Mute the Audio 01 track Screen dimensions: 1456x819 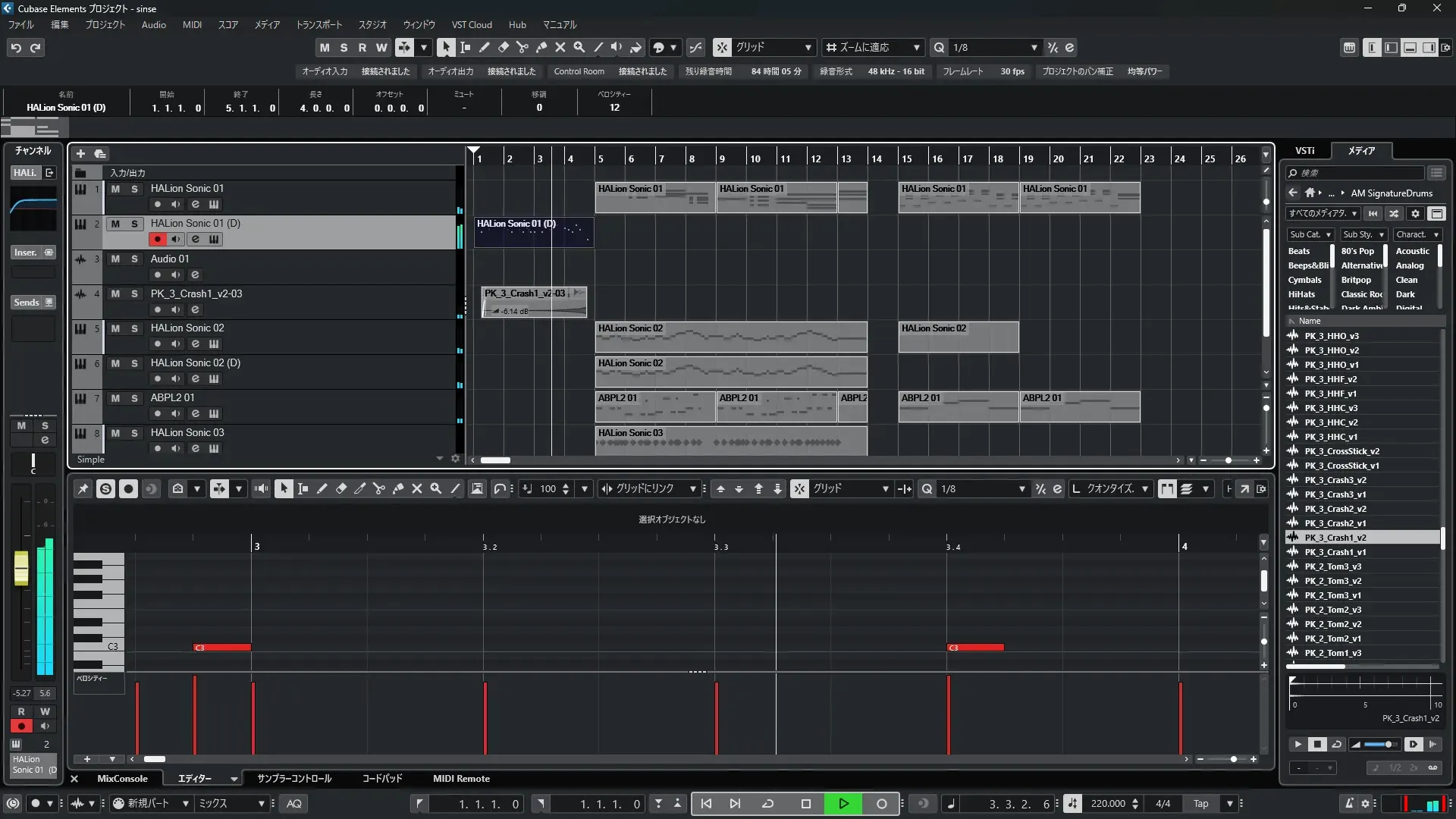click(x=115, y=259)
